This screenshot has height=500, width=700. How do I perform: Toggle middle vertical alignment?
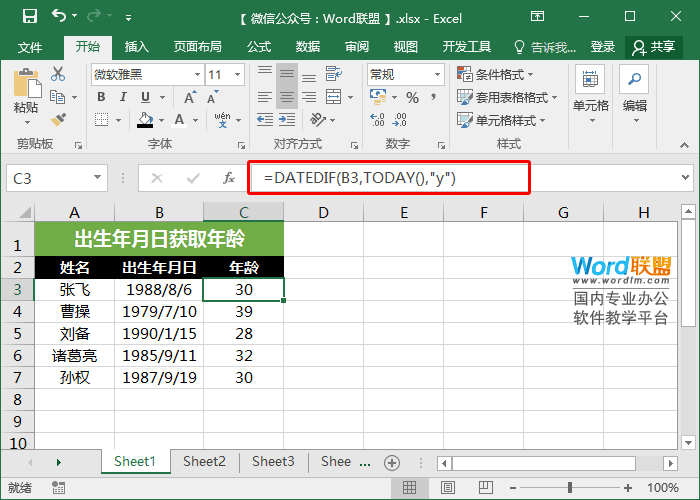(x=287, y=74)
